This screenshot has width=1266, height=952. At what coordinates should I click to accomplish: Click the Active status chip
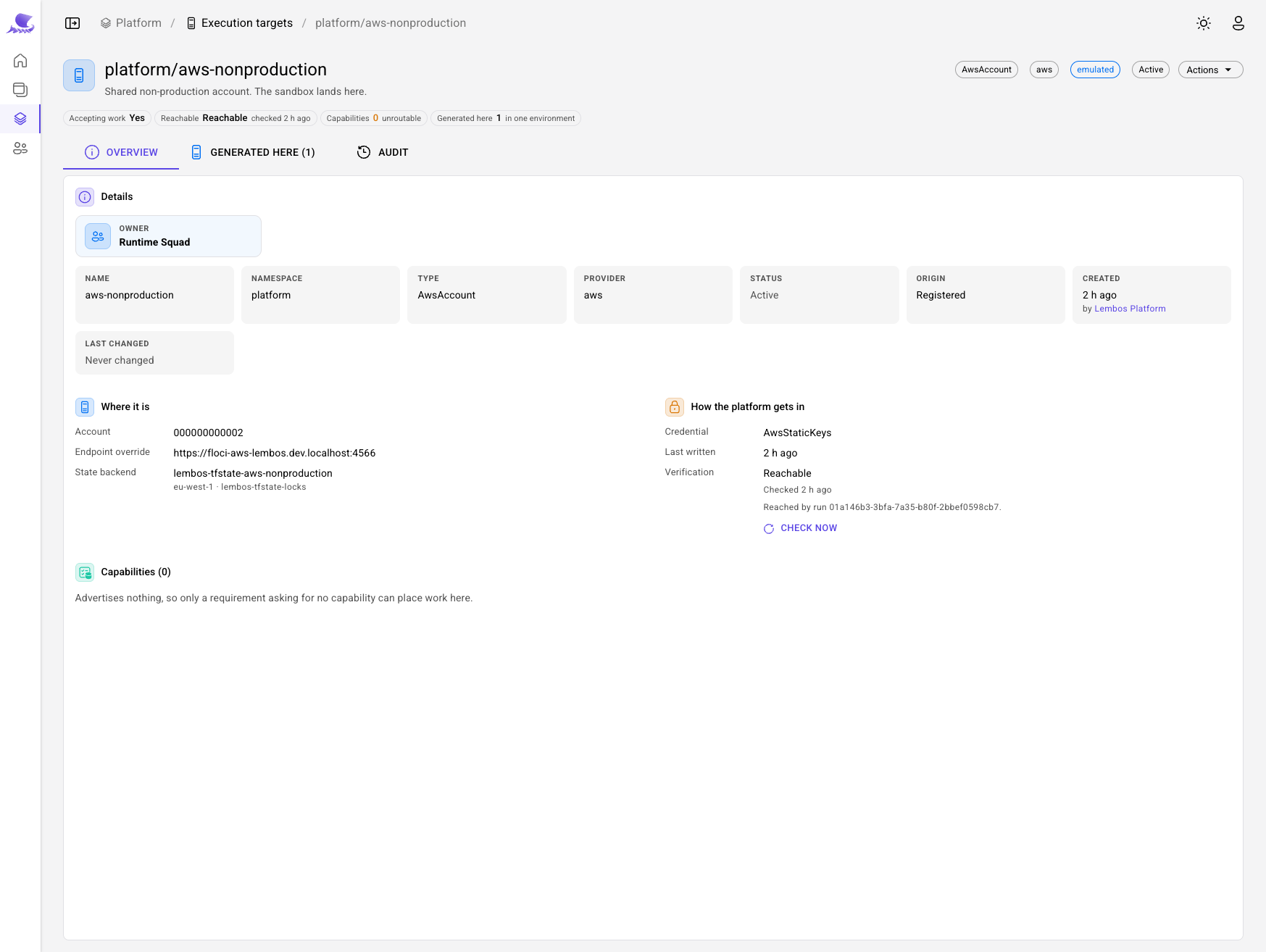pyautogui.click(x=1151, y=70)
